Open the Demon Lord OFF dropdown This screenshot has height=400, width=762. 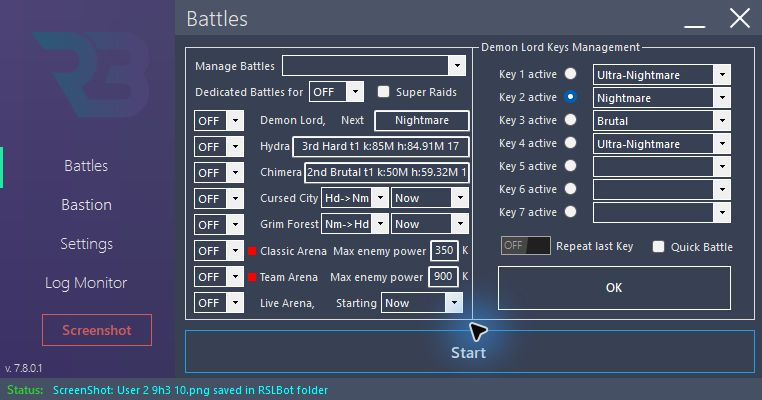[219, 121]
